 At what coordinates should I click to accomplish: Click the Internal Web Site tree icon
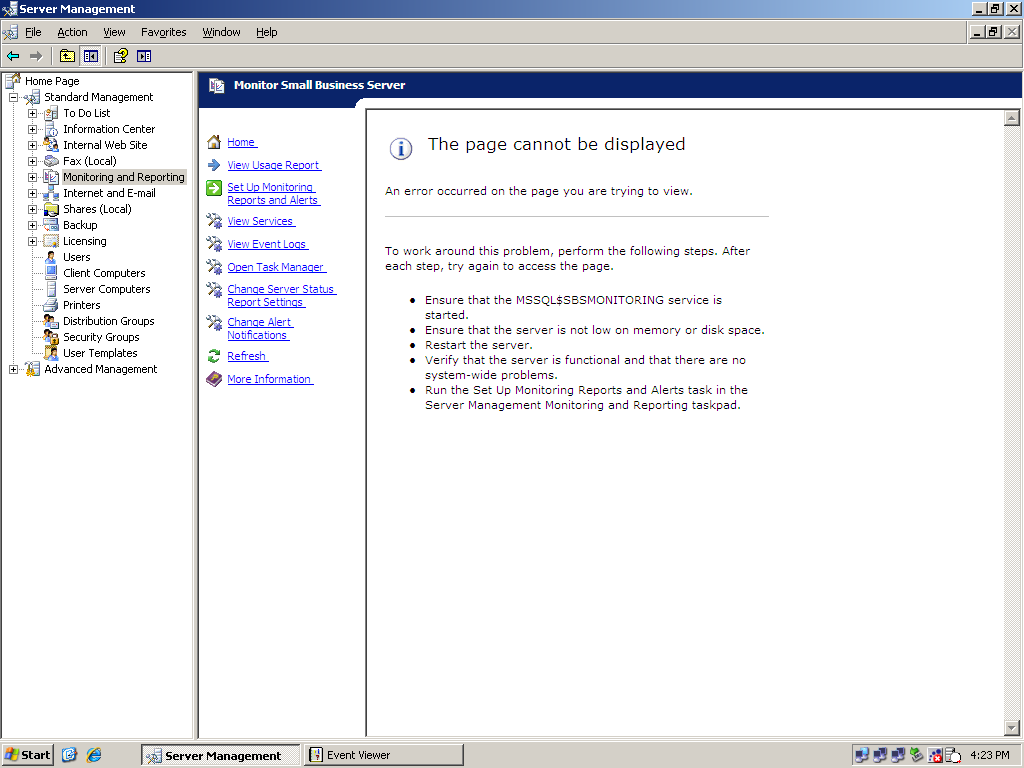(x=51, y=145)
